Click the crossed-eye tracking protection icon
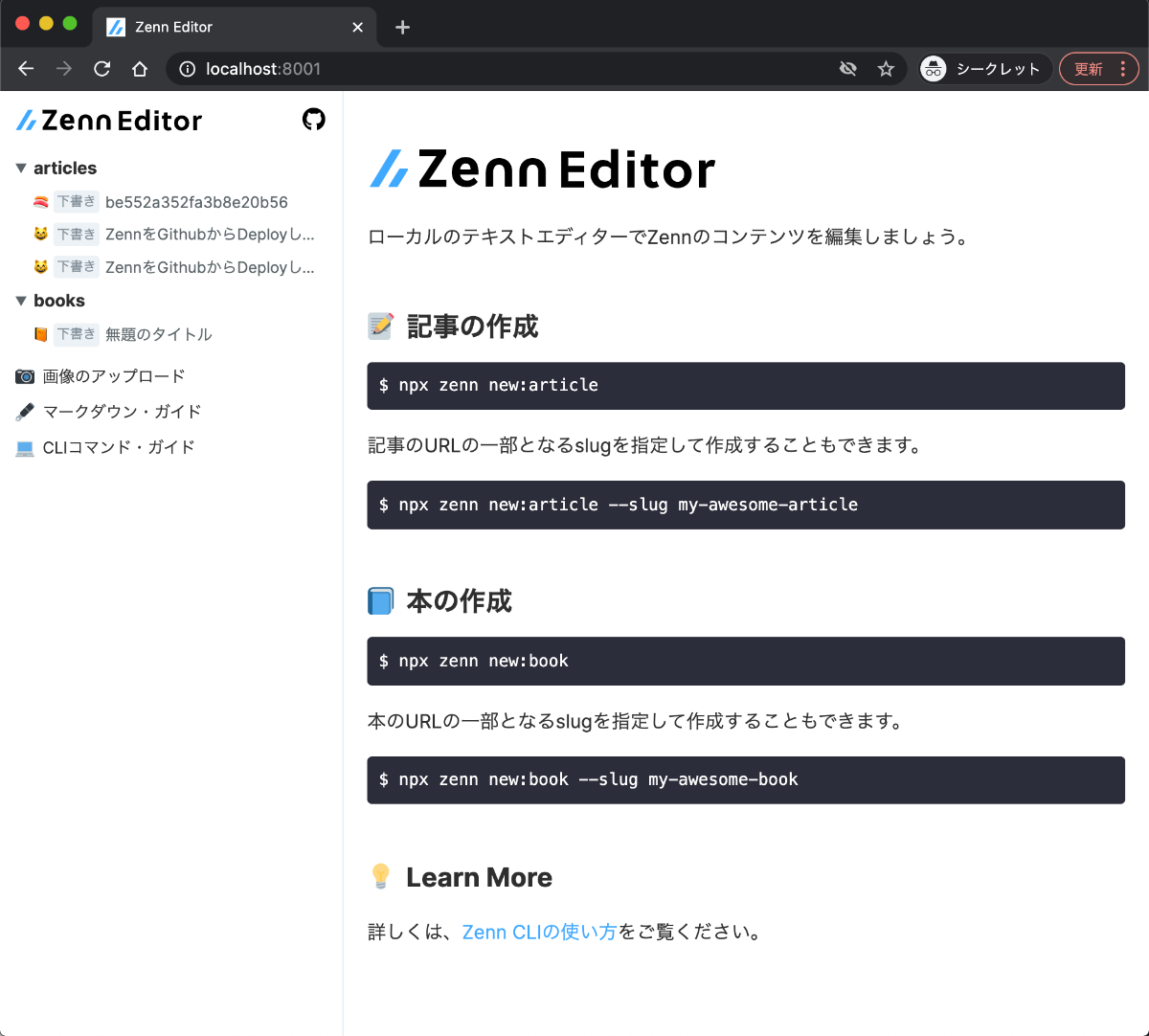The image size is (1149, 1036). pyautogui.click(x=847, y=69)
